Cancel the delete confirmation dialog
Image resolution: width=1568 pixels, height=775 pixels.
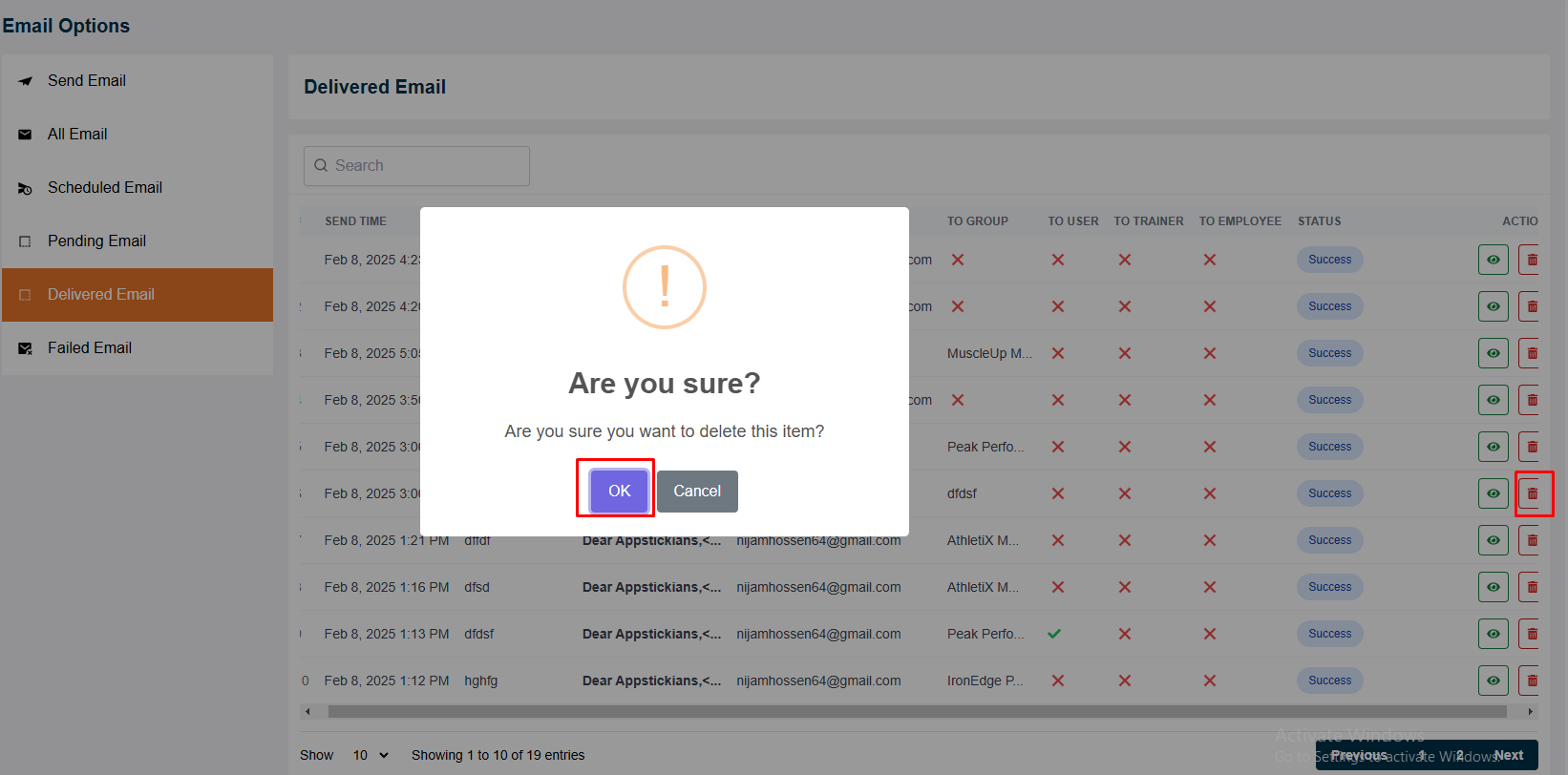pos(697,491)
